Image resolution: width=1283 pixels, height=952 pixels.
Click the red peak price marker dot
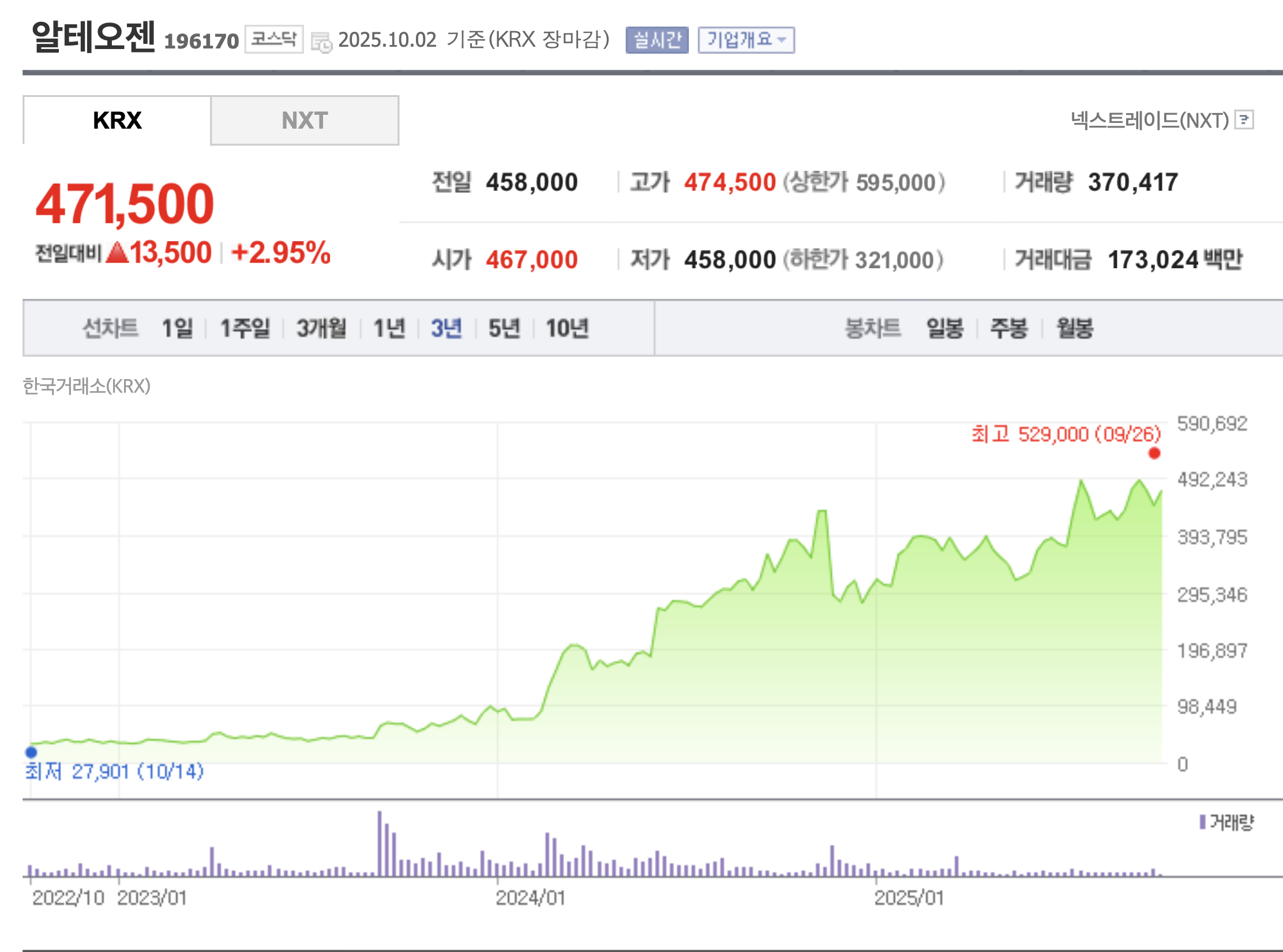(1154, 453)
